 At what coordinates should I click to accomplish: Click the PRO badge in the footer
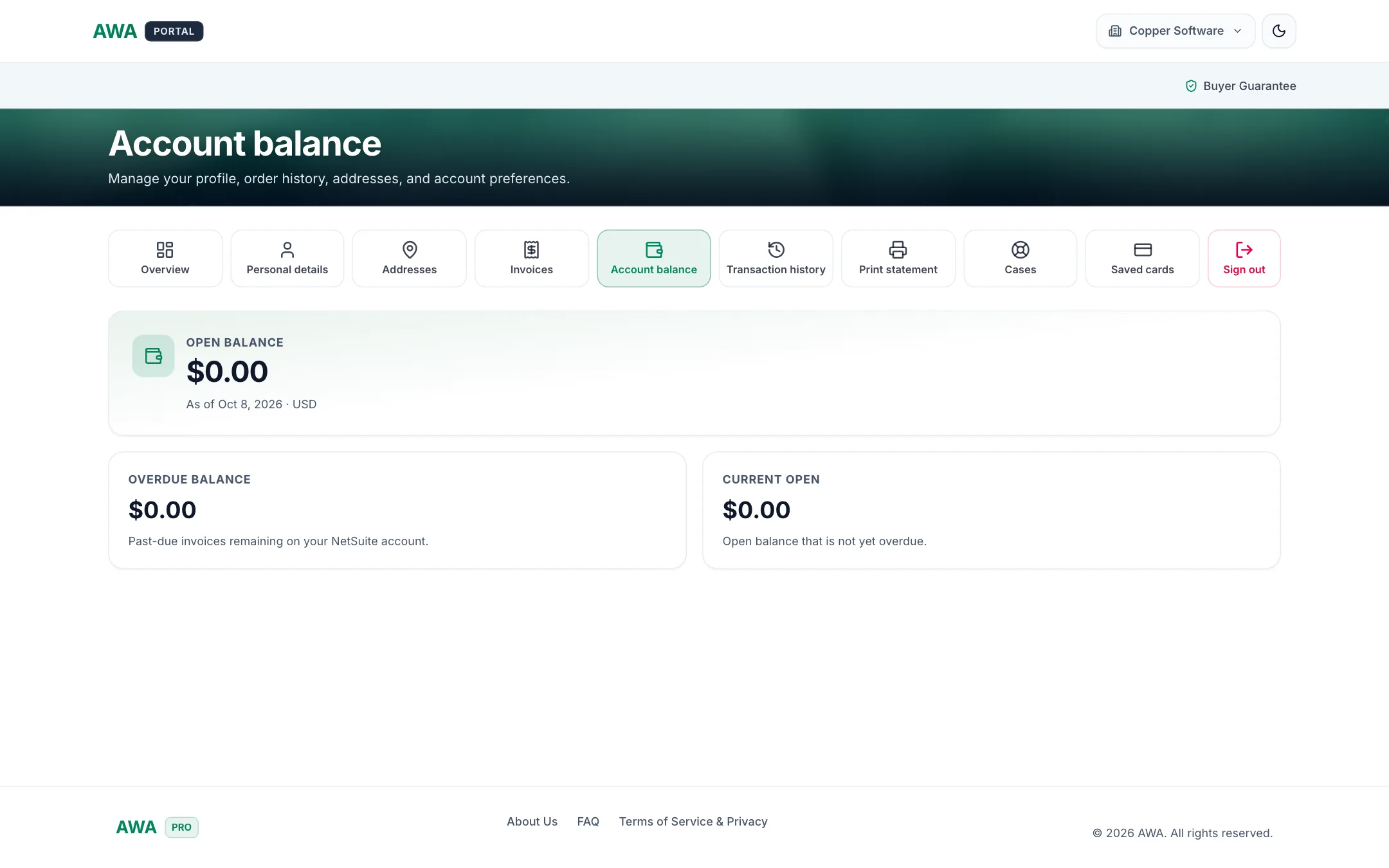[x=182, y=827]
